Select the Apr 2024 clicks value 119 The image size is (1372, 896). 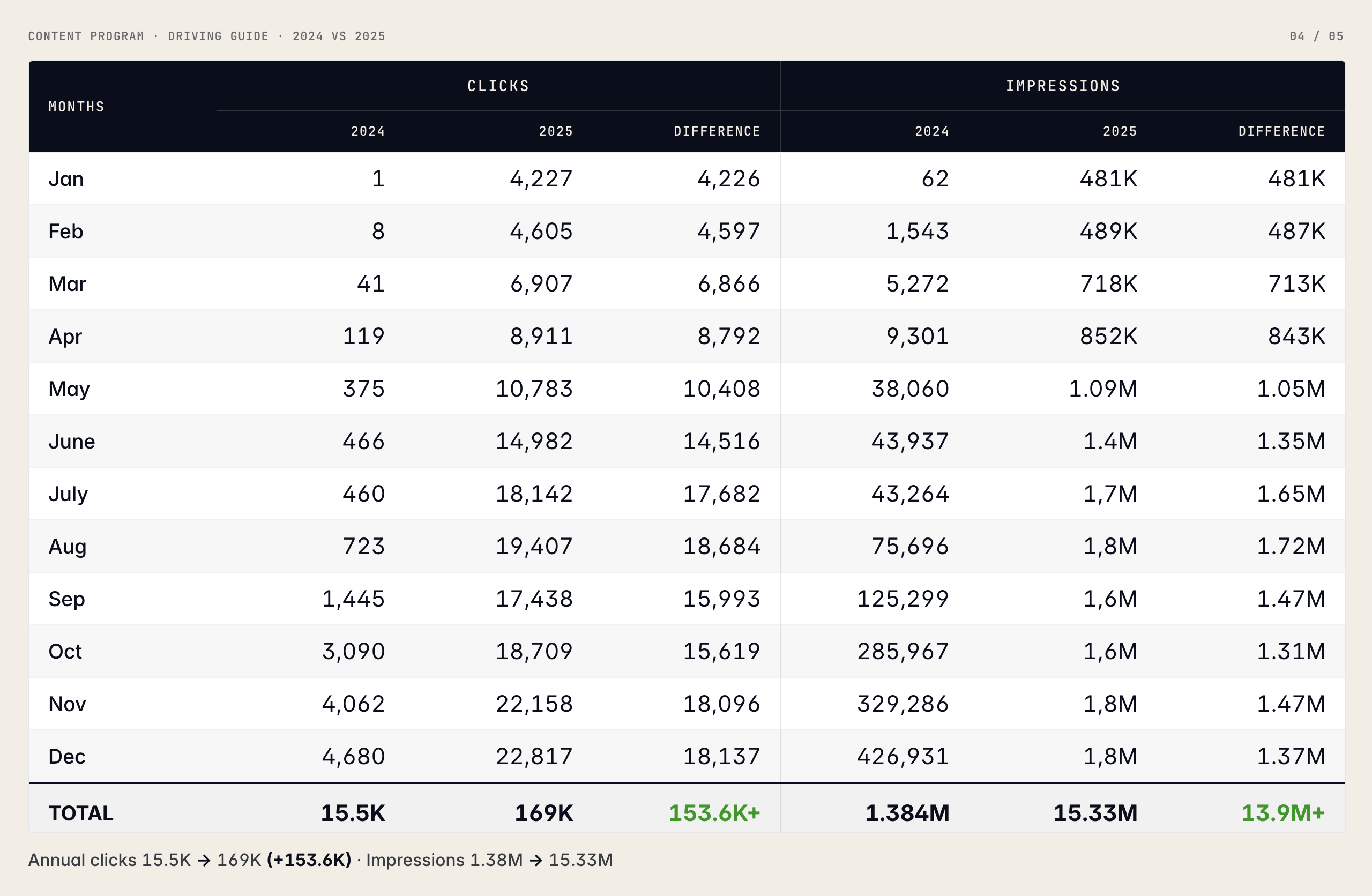(x=364, y=336)
